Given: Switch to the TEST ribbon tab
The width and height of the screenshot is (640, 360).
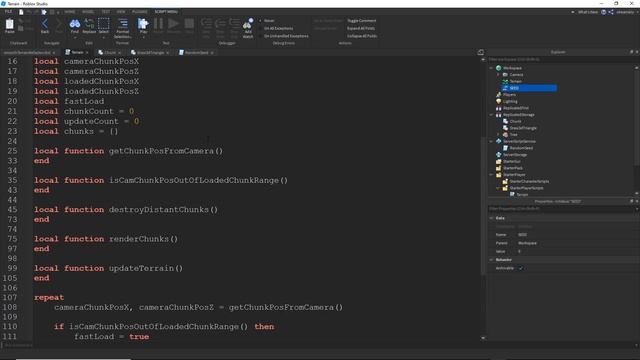Looking at the screenshot, I should click(x=105, y=12).
